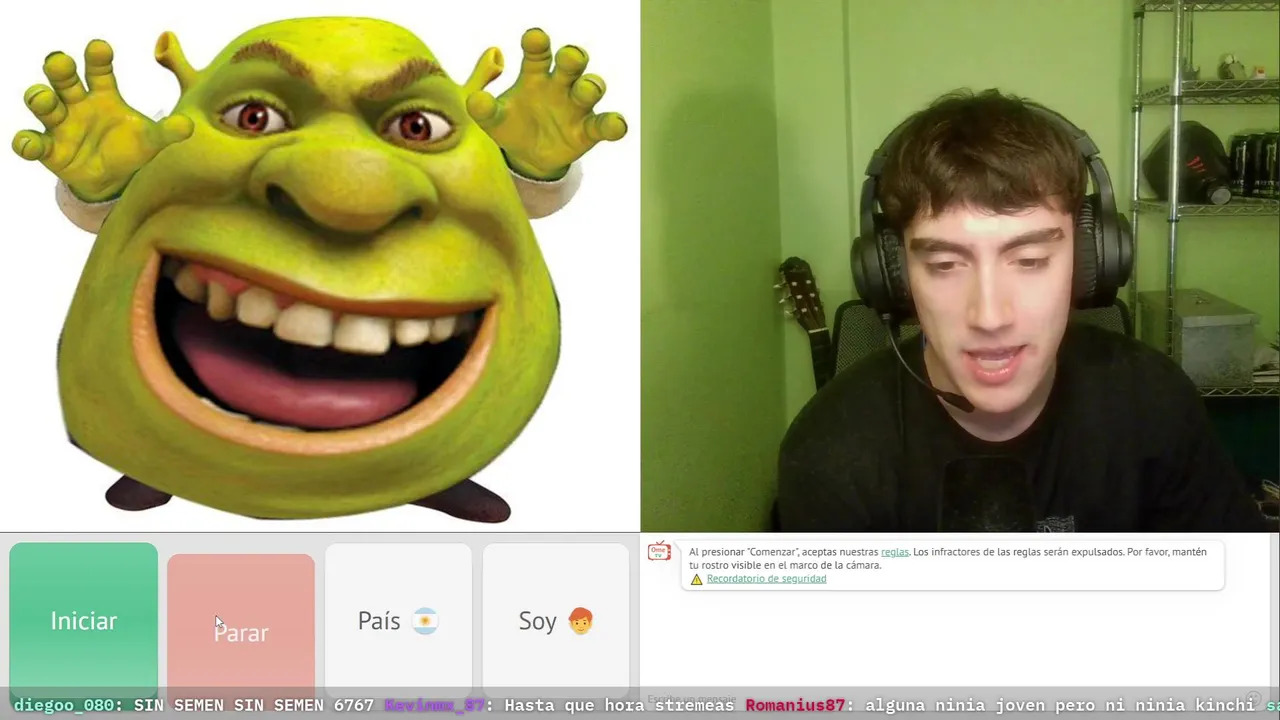Open the reglas link in the notice
This screenshot has width=1280, height=720.
(894, 552)
